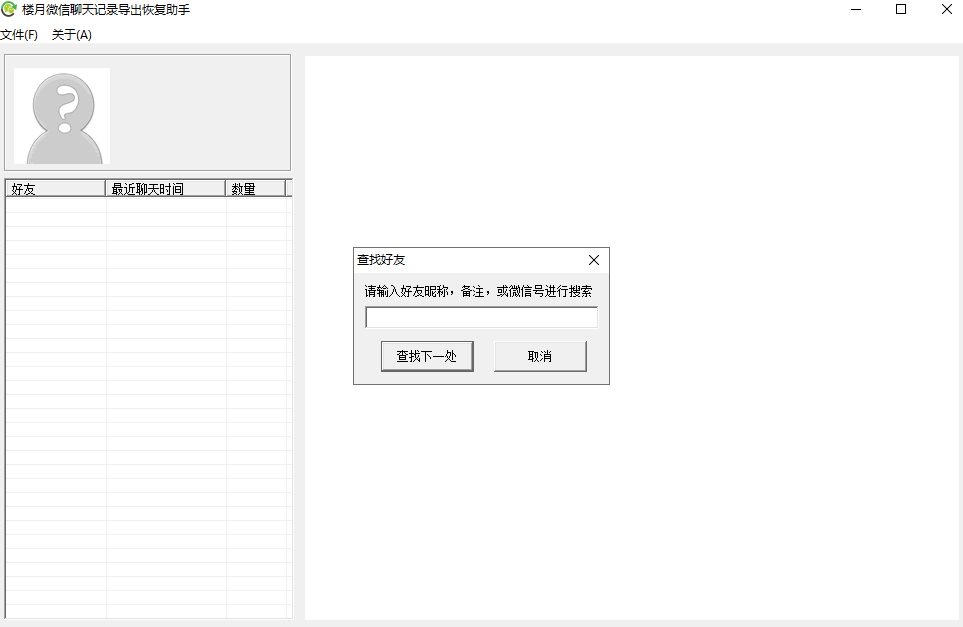Open the 关于(A) menu
The height and width of the screenshot is (627, 963).
[71, 35]
